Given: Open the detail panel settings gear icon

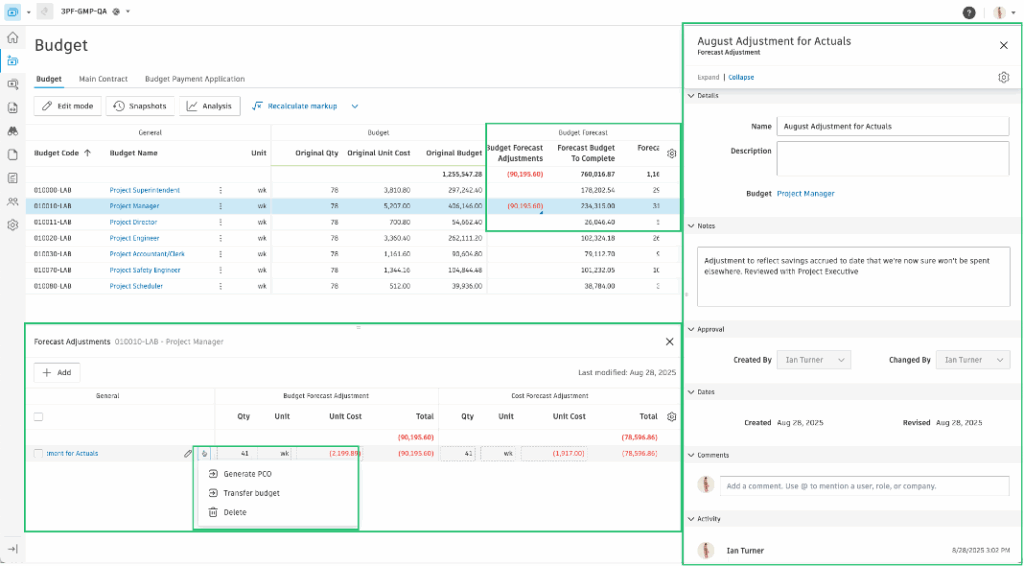Looking at the screenshot, I should click(1003, 77).
